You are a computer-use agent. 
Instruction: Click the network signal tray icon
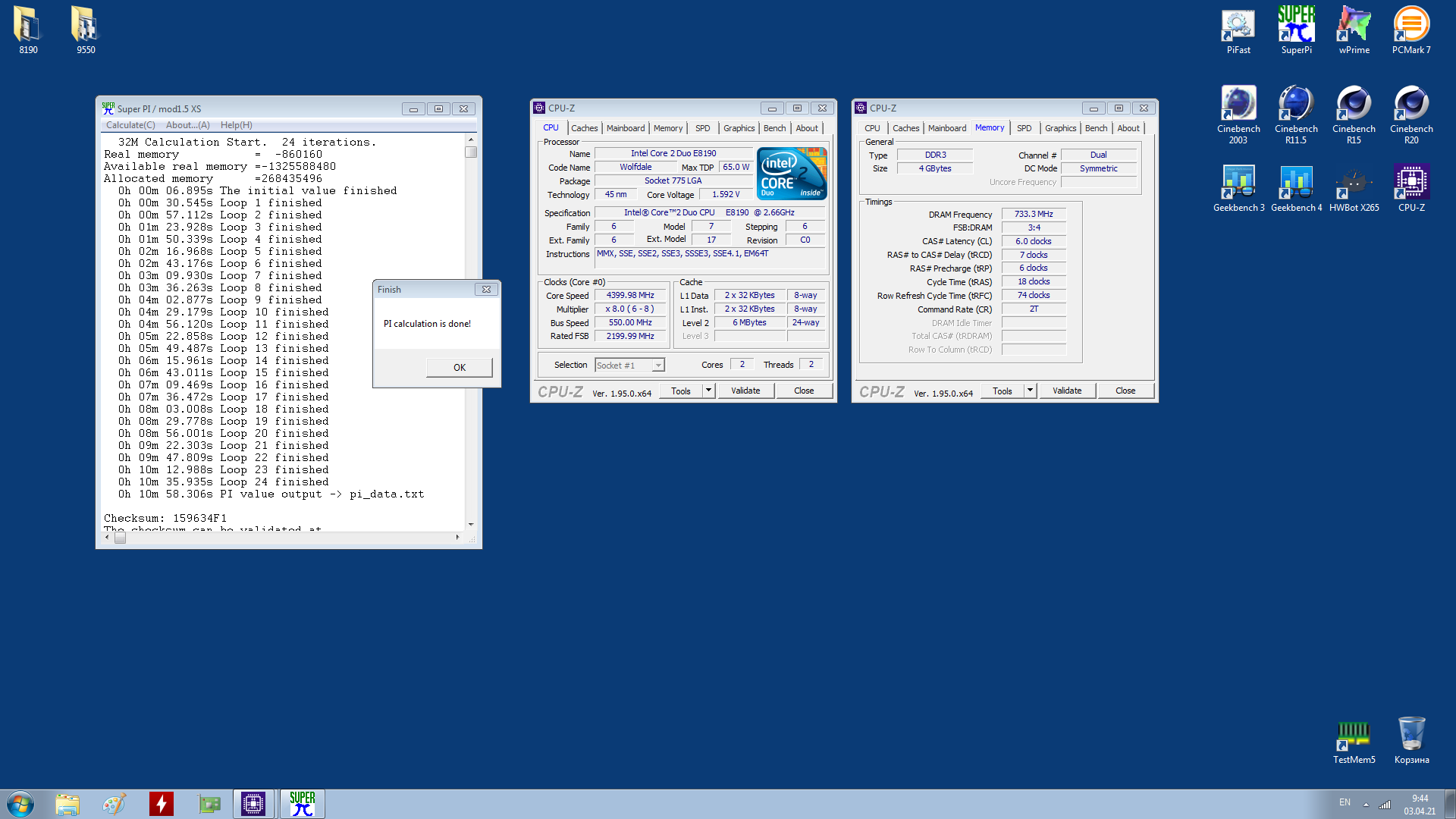point(1385,804)
